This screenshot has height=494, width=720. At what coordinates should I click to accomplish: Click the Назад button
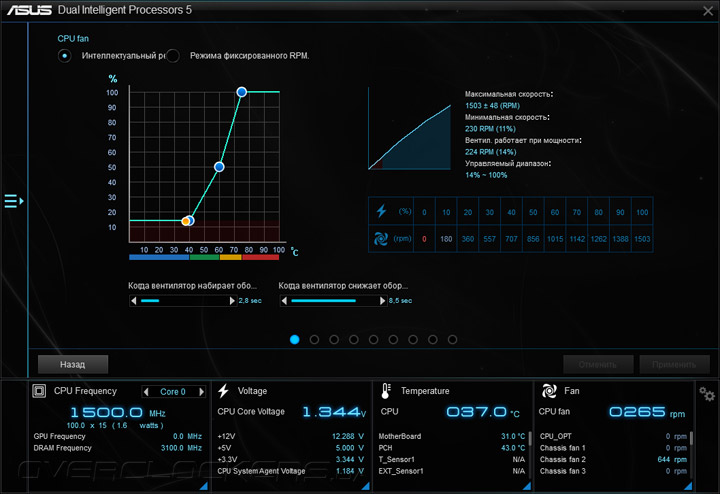pyautogui.click(x=73, y=365)
